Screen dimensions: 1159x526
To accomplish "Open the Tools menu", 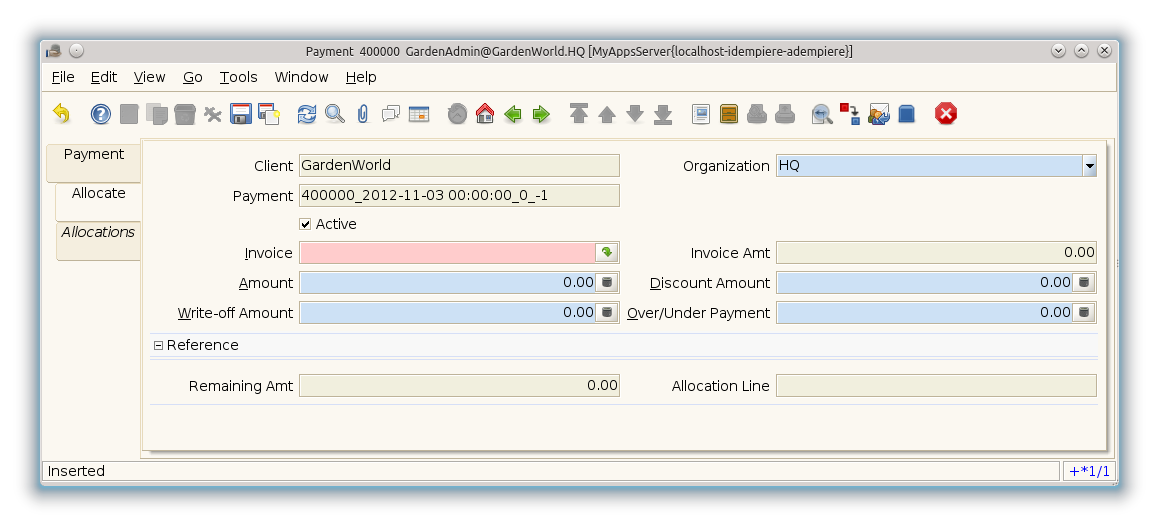I will tap(238, 77).
